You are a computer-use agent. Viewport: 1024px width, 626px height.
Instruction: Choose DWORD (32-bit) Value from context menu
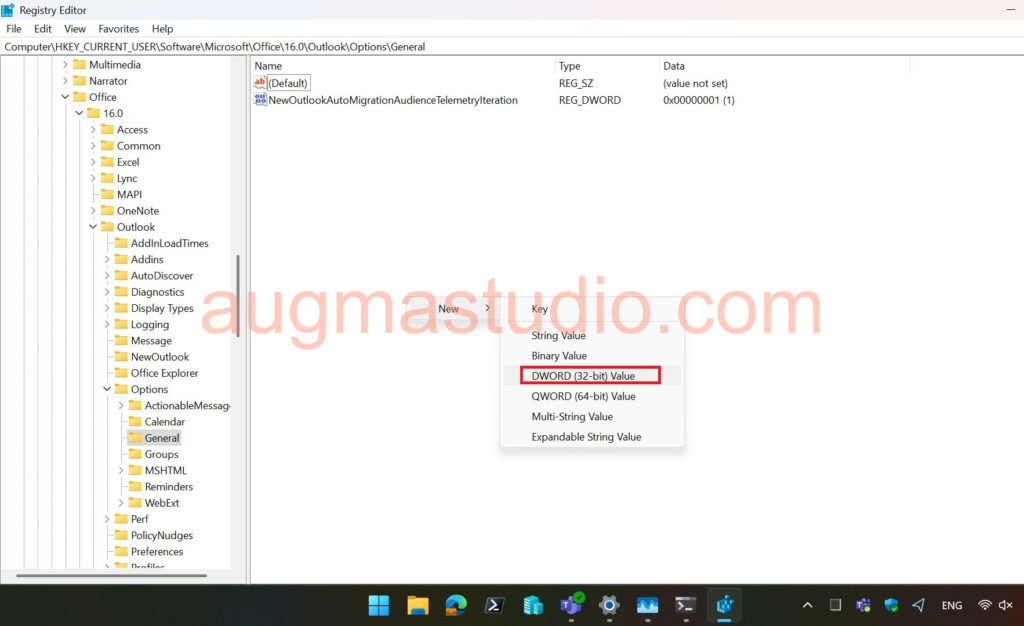(x=583, y=376)
